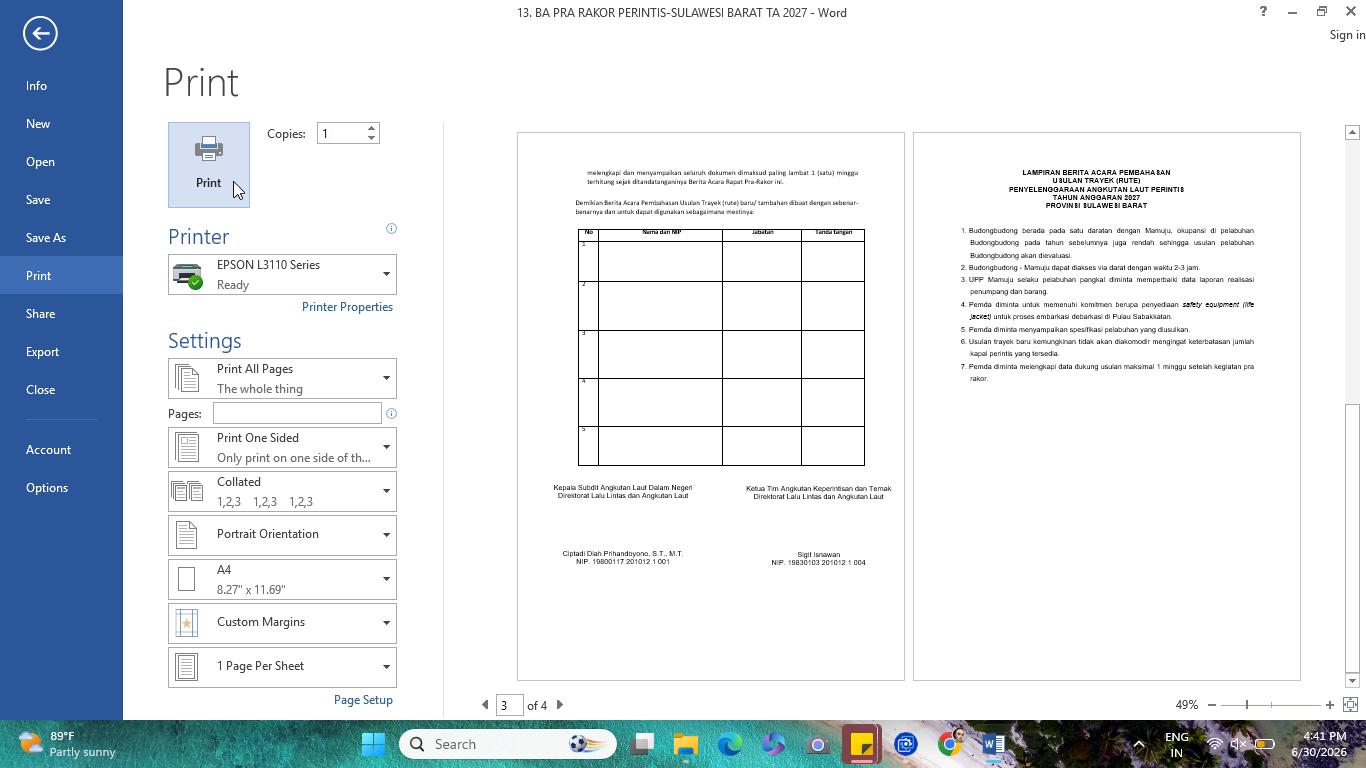Screen dimensions: 1366x768
Task: Click the printer info icon beside Printer heading
Action: 391,228
